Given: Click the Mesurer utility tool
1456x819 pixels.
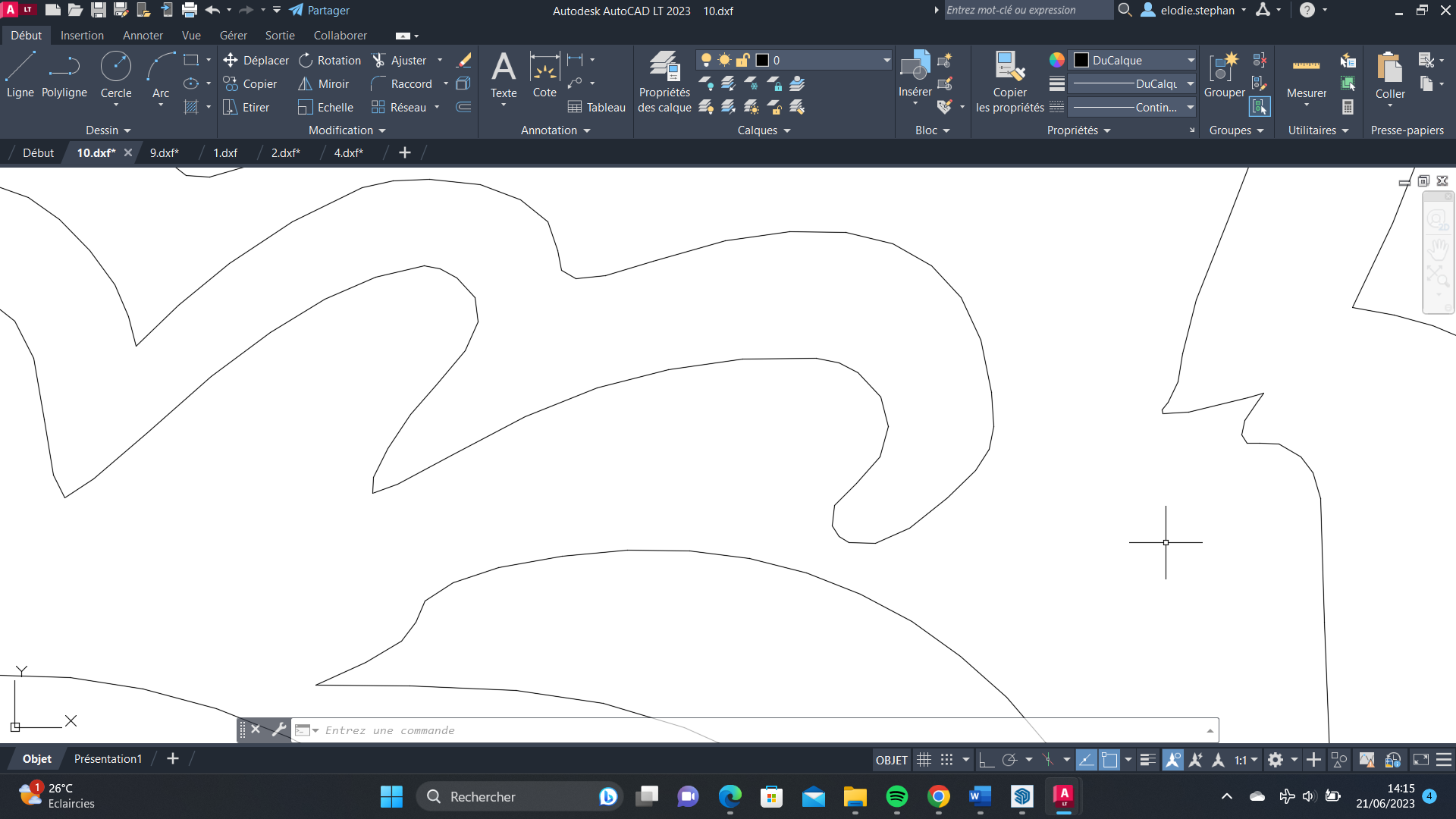Looking at the screenshot, I should [1307, 76].
